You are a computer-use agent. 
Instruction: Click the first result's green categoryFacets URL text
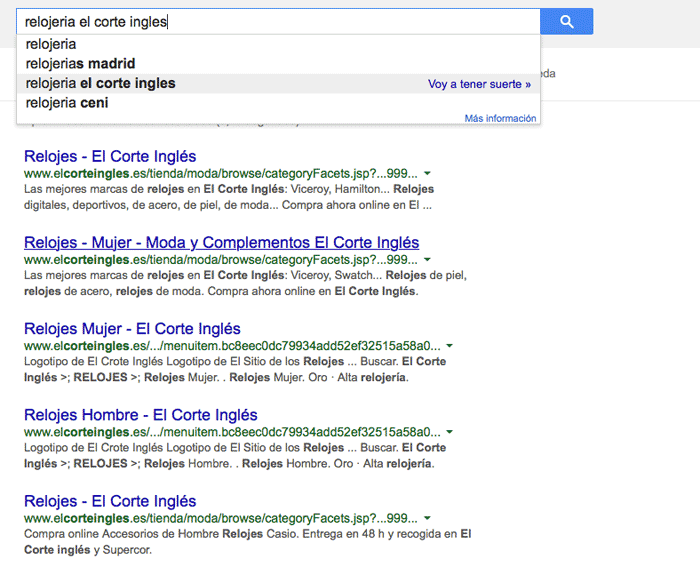pyautogui.click(x=221, y=173)
